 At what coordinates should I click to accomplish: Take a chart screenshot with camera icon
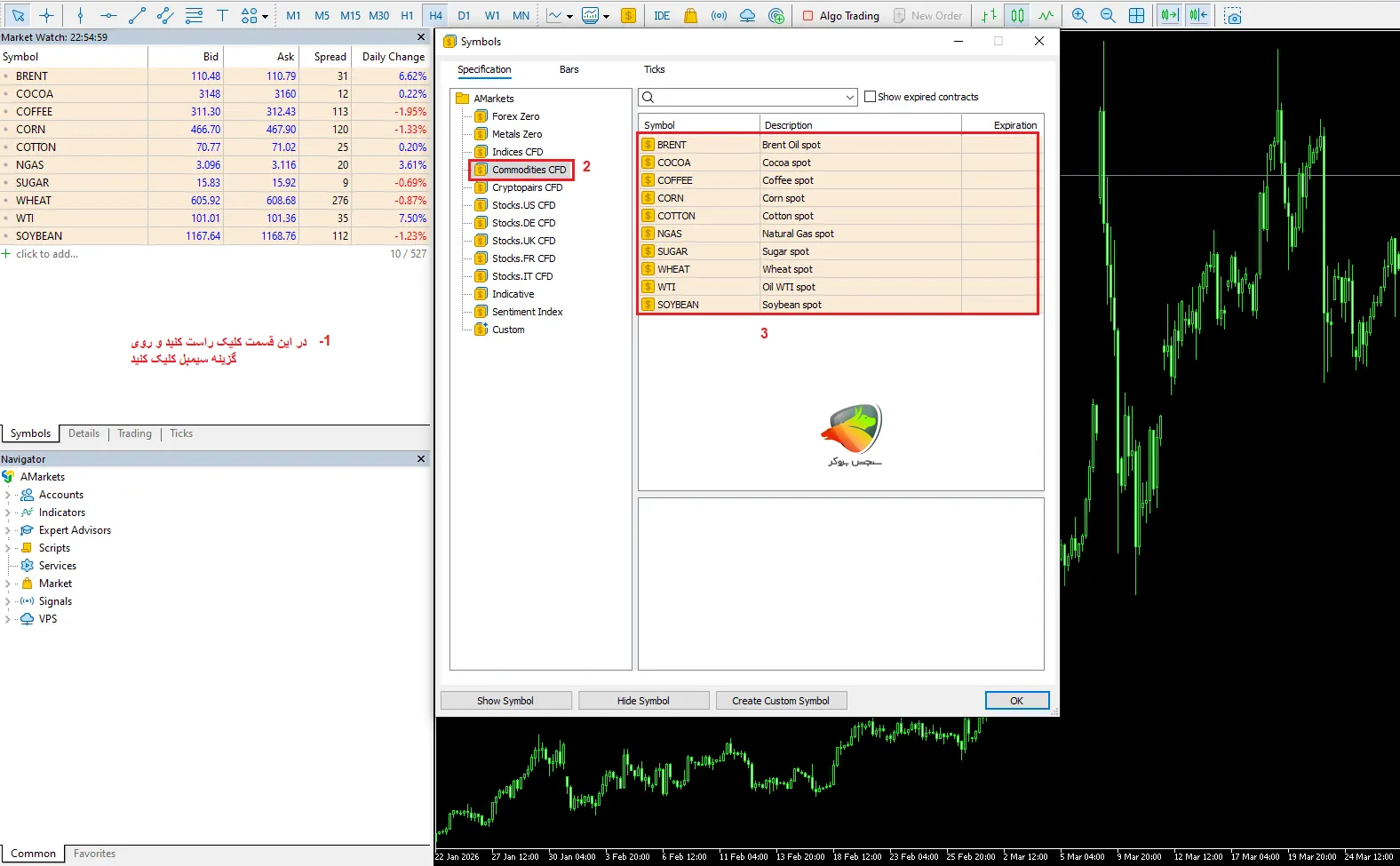point(1232,15)
